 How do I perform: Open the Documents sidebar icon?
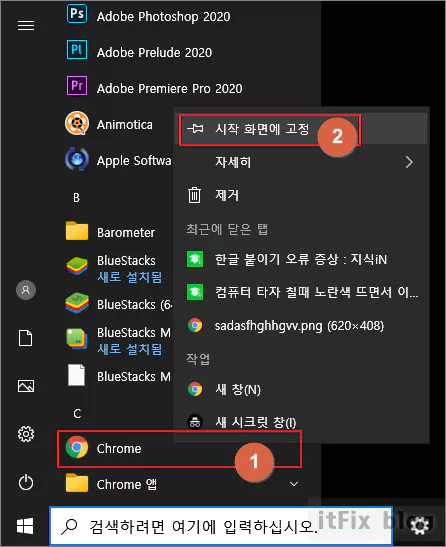[26, 338]
